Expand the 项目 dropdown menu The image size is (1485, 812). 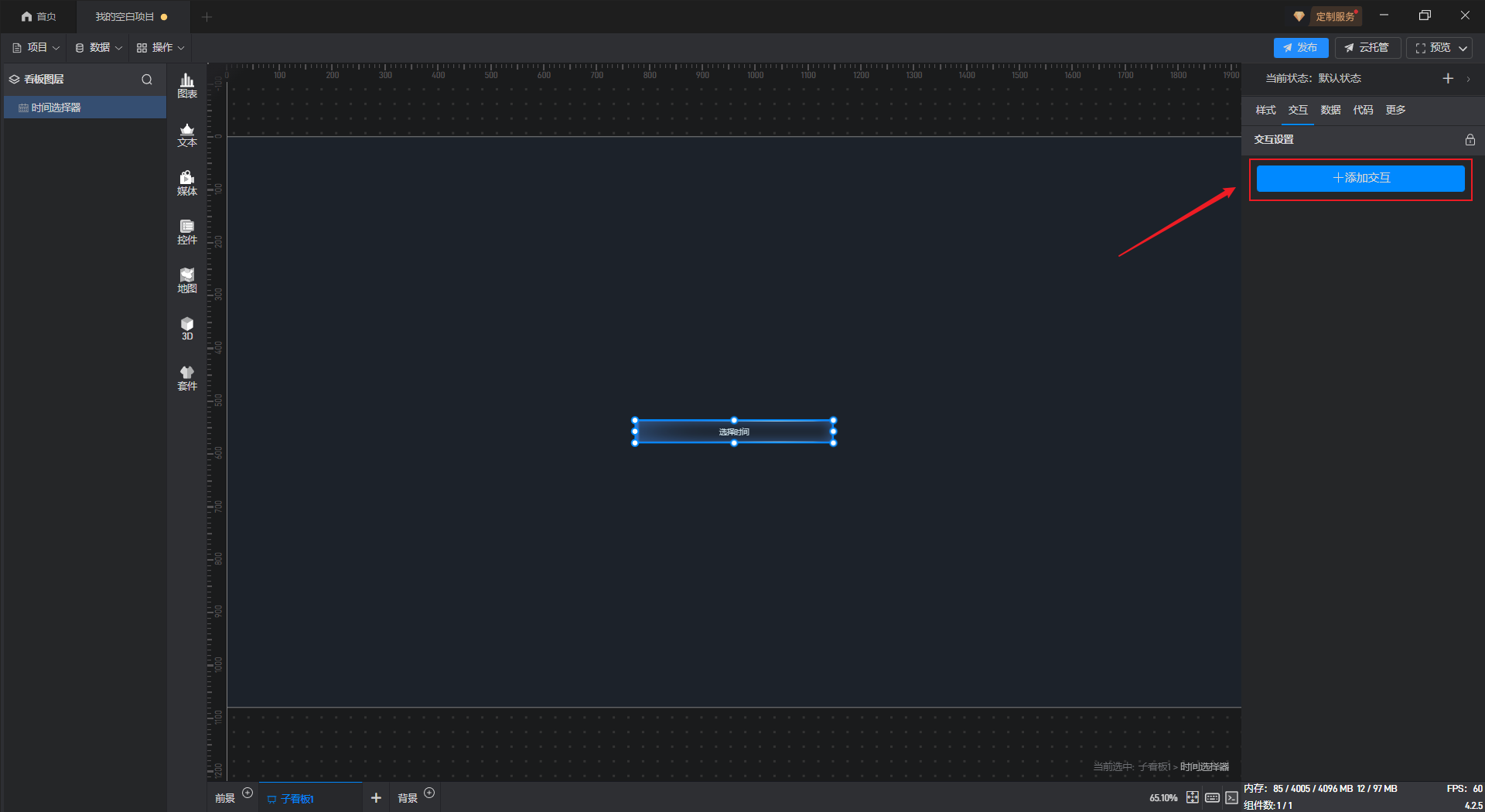pyautogui.click(x=36, y=48)
